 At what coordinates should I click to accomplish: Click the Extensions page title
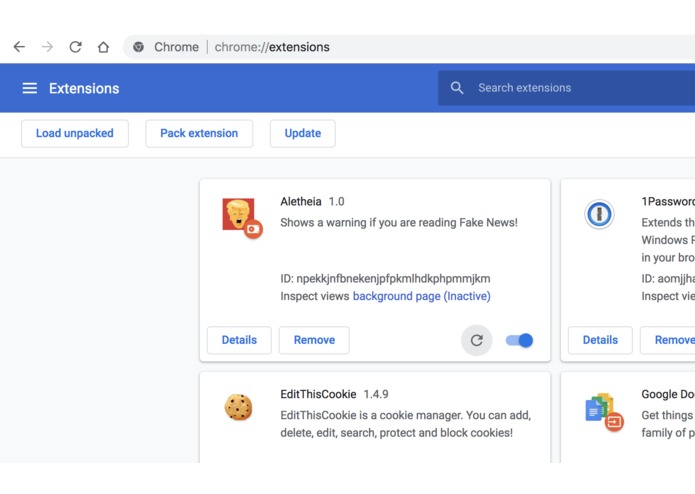coord(84,88)
